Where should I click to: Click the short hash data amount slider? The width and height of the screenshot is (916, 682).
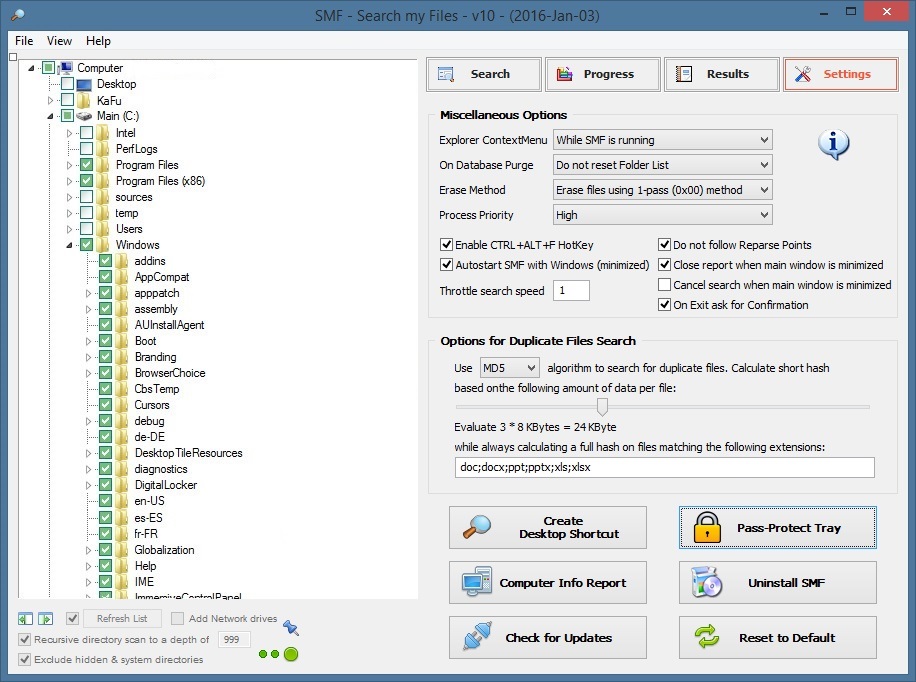(x=602, y=406)
